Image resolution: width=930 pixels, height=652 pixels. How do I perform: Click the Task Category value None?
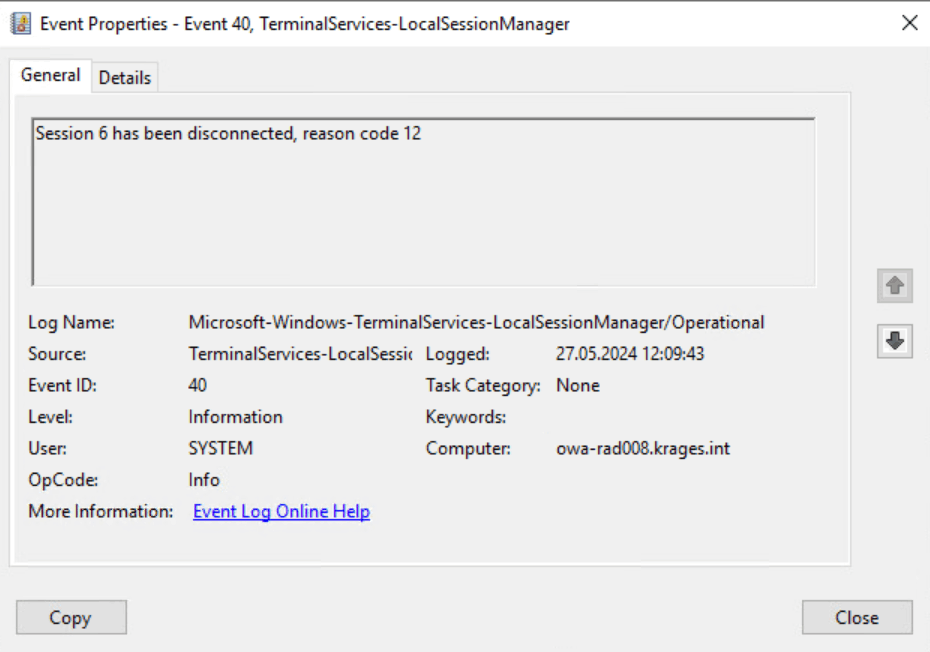click(x=578, y=386)
